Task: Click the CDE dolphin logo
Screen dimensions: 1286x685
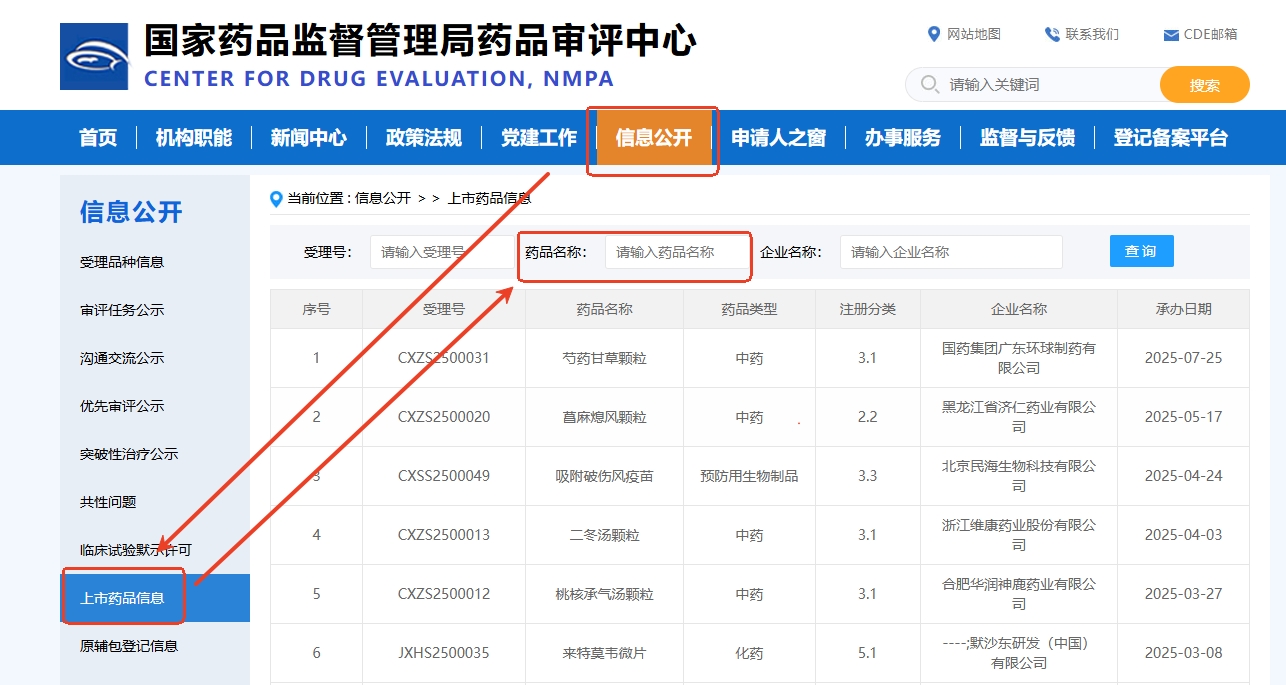Action: tap(94, 57)
